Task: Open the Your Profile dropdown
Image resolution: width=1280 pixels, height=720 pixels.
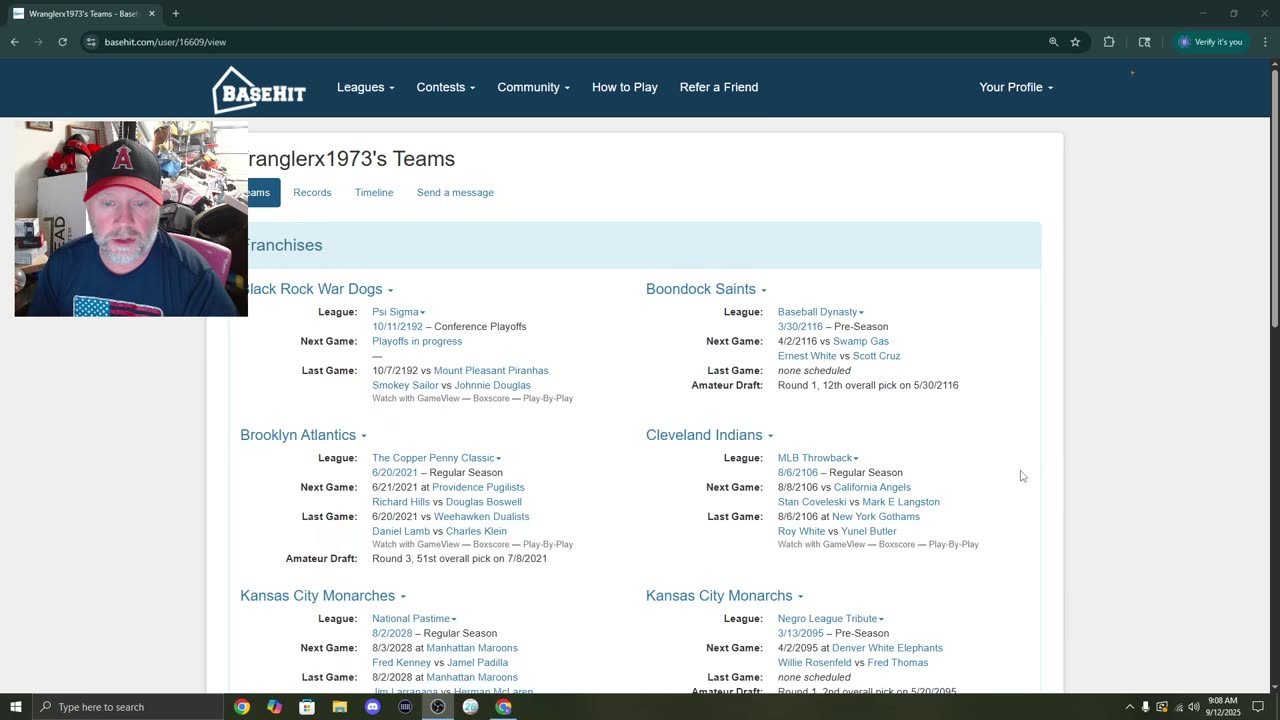Action: pos(1016,87)
